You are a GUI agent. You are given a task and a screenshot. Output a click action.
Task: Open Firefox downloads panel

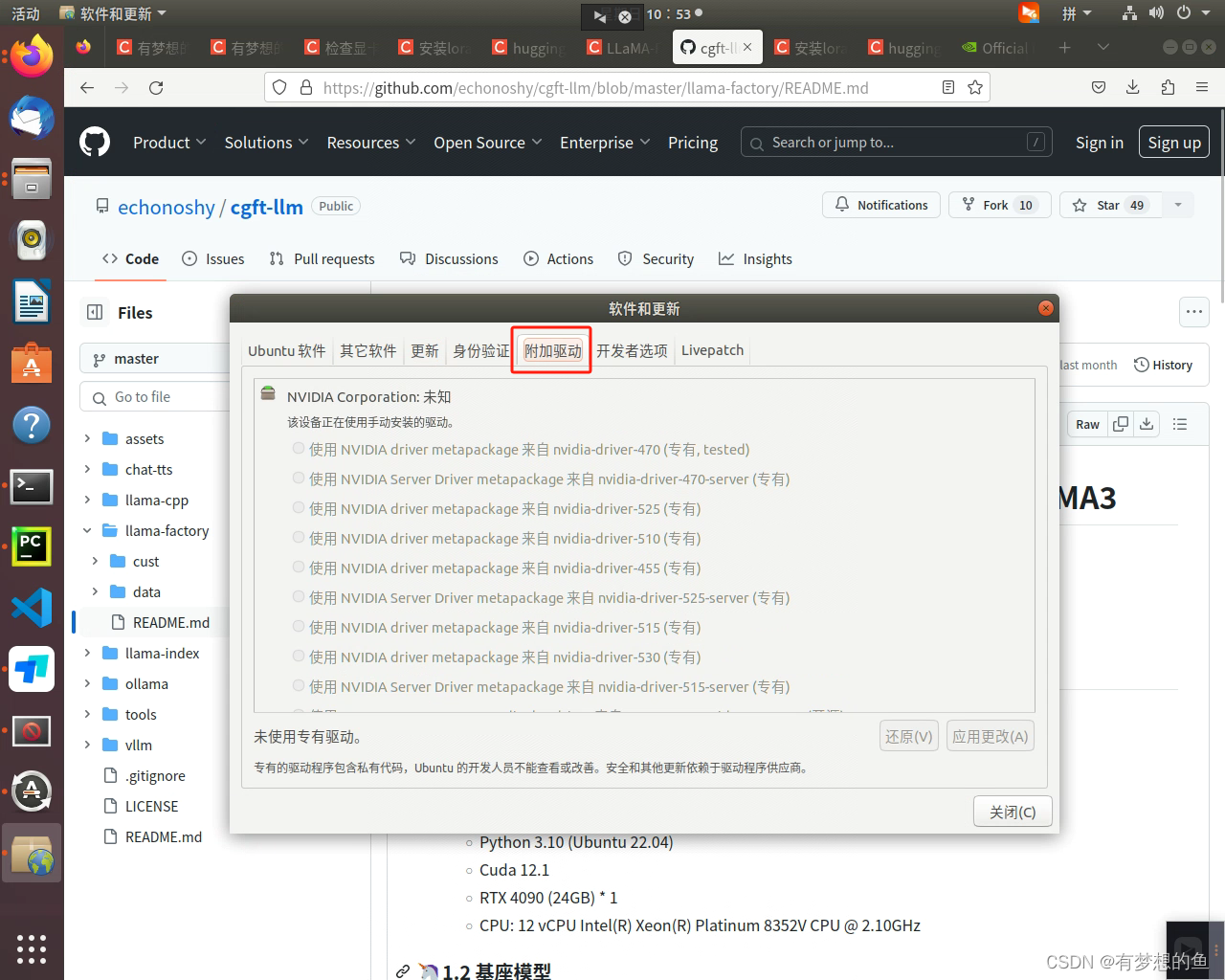[1133, 87]
